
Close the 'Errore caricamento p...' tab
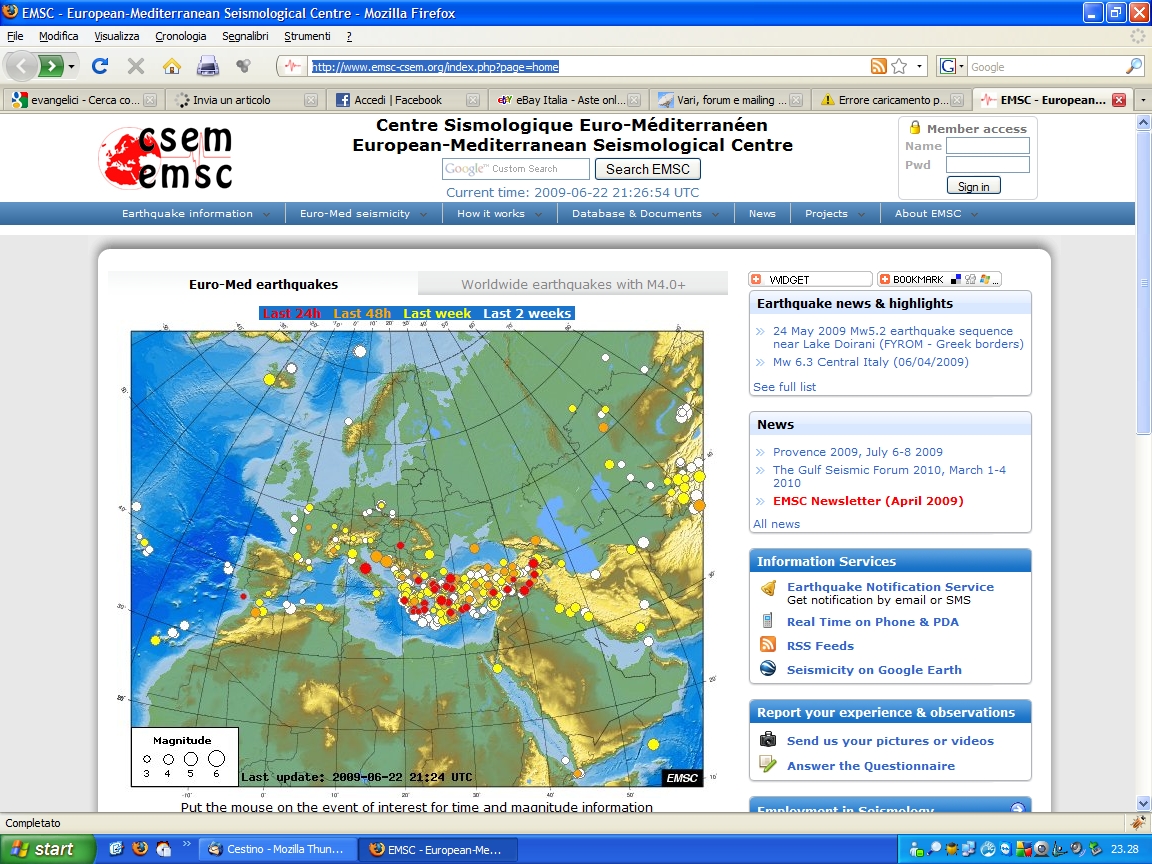click(957, 100)
